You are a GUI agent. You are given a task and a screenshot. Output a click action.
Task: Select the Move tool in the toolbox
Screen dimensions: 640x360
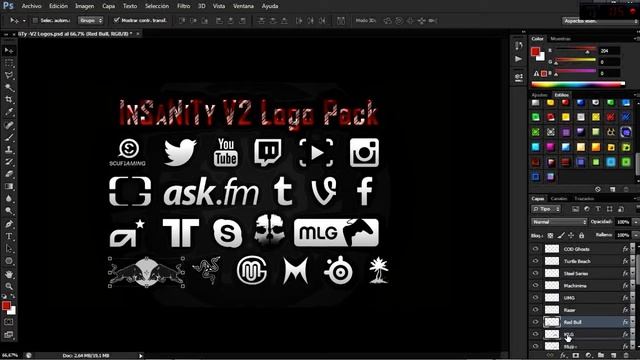coord(9,51)
